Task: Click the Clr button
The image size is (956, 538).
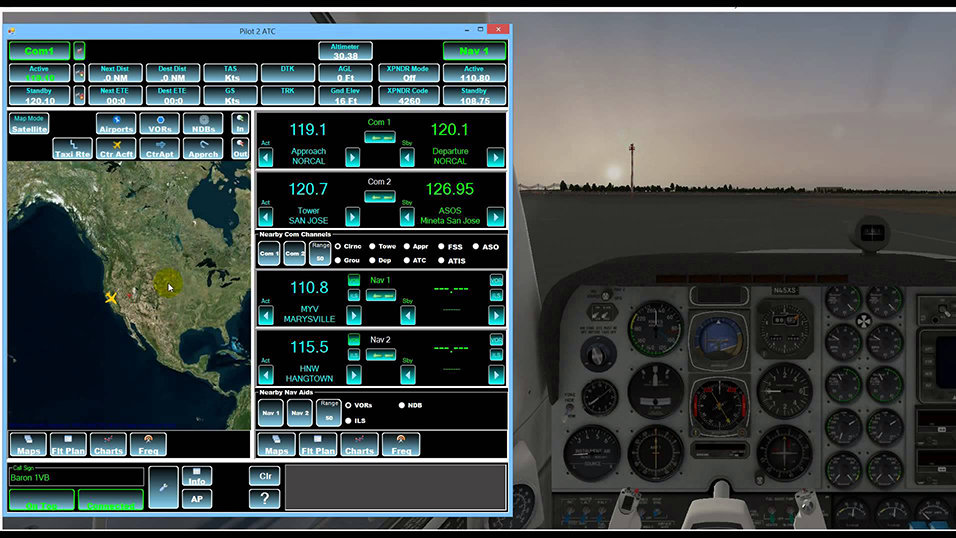Action: (x=265, y=476)
